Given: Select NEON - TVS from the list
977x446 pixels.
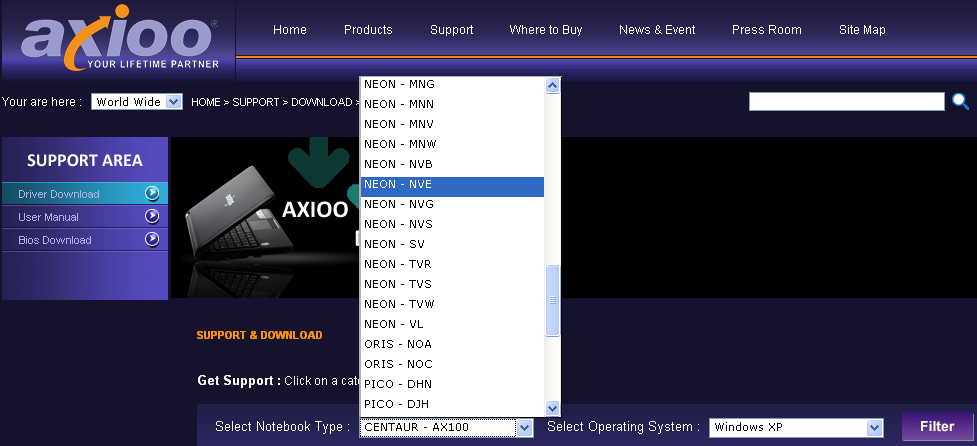Looking at the screenshot, I should [452, 284].
